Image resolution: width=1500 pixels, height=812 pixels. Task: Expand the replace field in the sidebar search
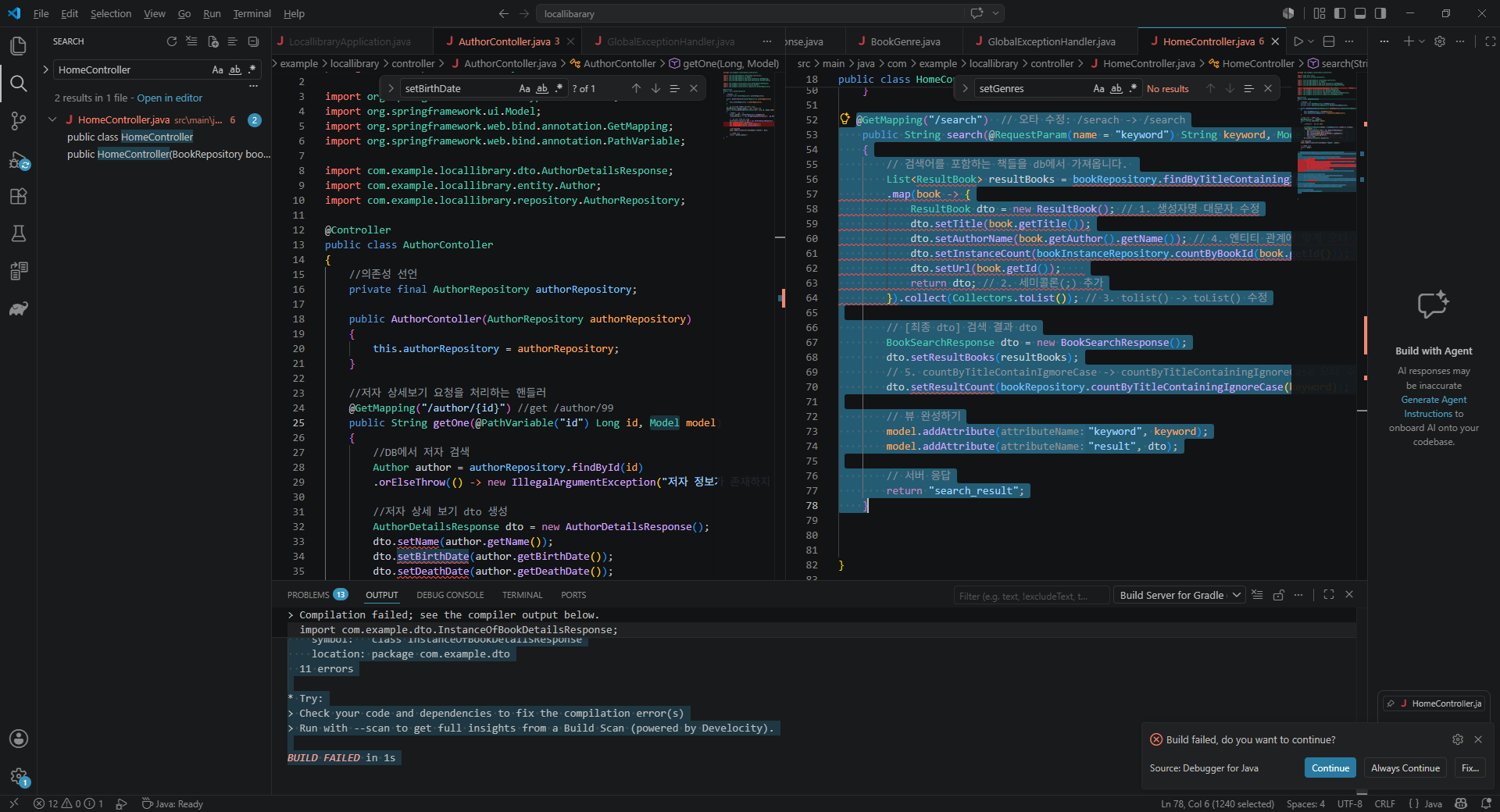[x=45, y=69]
